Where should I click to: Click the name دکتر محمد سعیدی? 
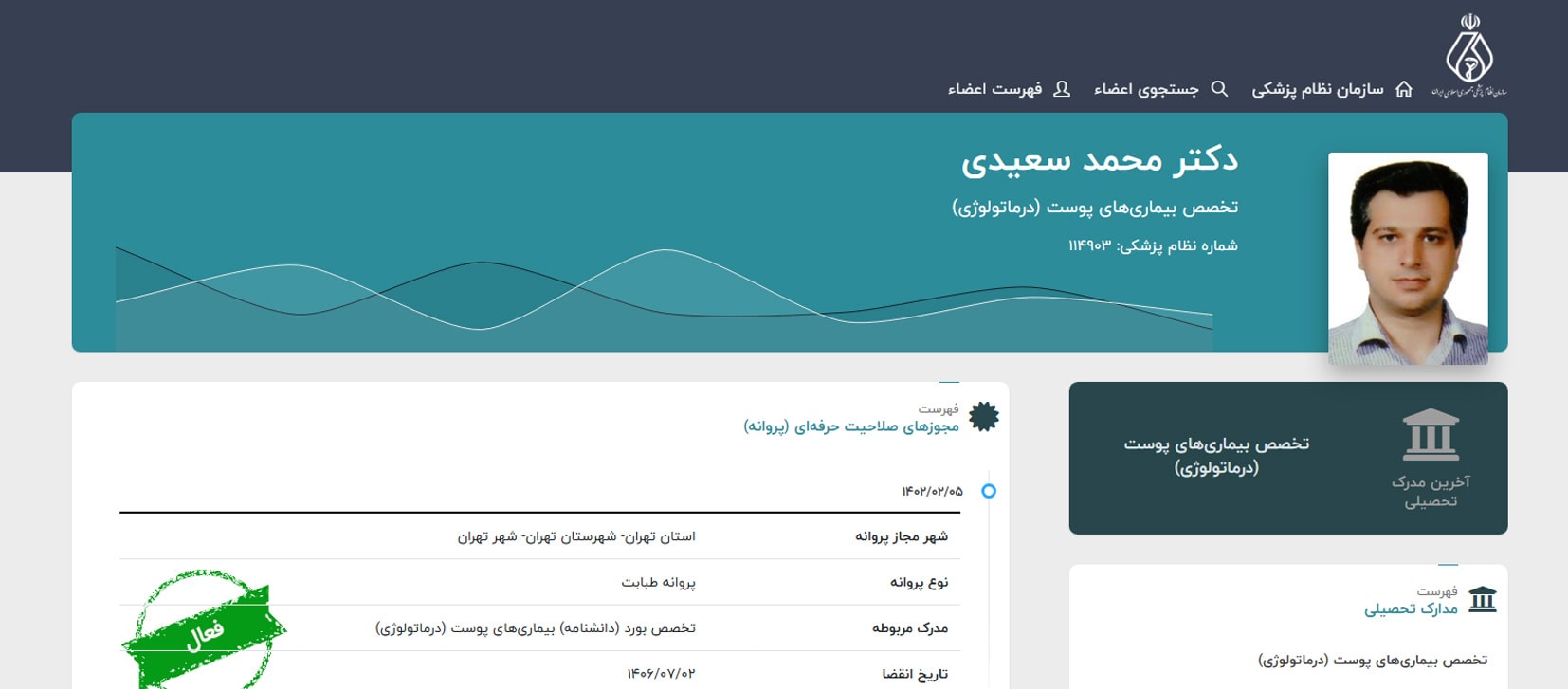pyautogui.click(x=1100, y=160)
